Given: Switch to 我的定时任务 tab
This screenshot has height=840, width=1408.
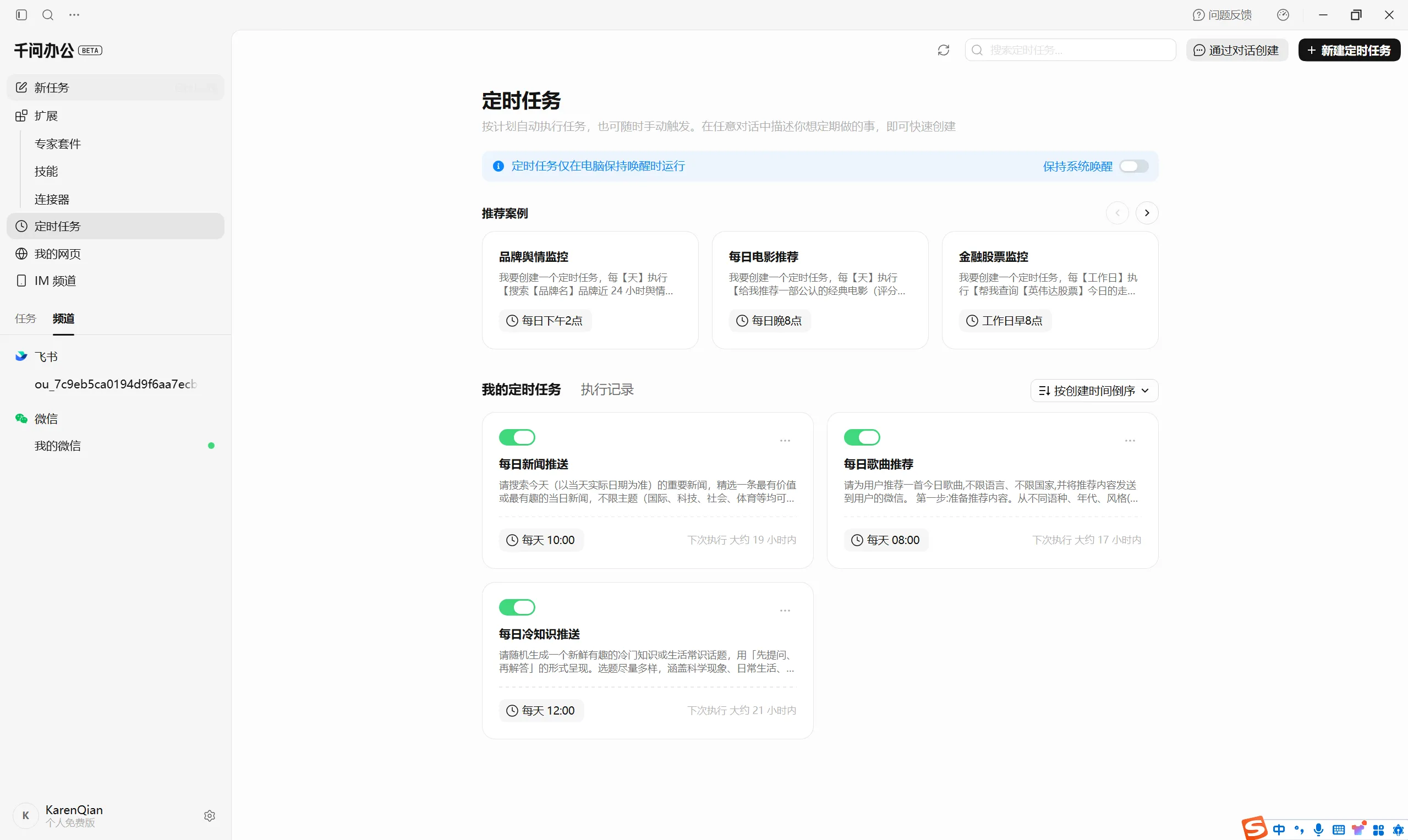Looking at the screenshot, I should click(521, 389).
